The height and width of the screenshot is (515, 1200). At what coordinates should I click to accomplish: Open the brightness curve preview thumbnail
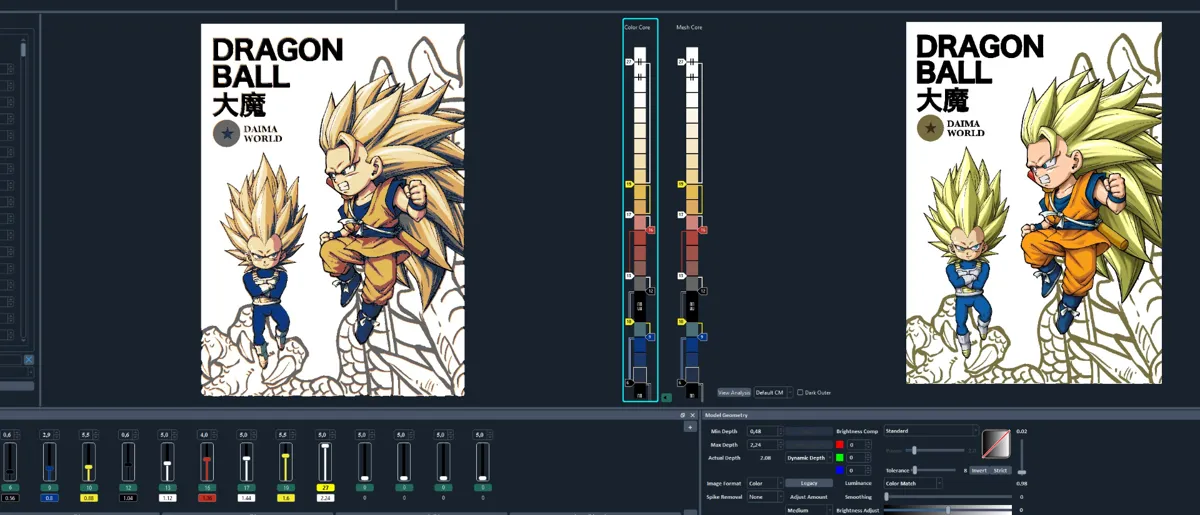point(996,444)
